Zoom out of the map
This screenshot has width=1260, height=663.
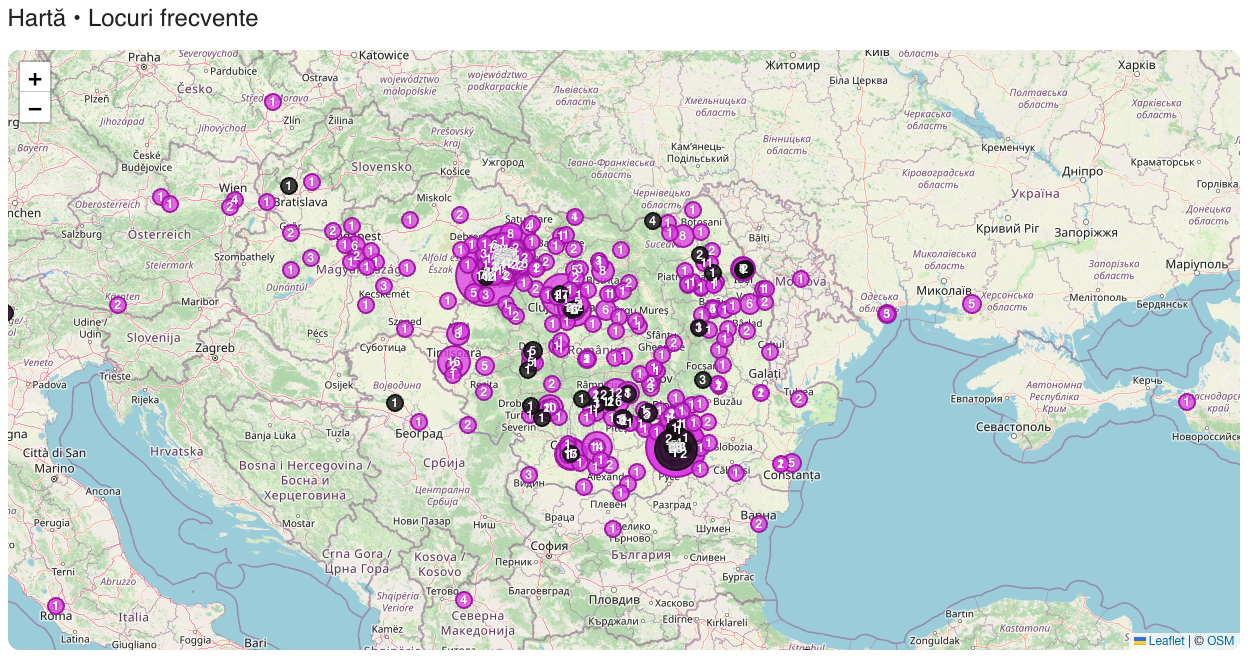(x=35, y=108)
